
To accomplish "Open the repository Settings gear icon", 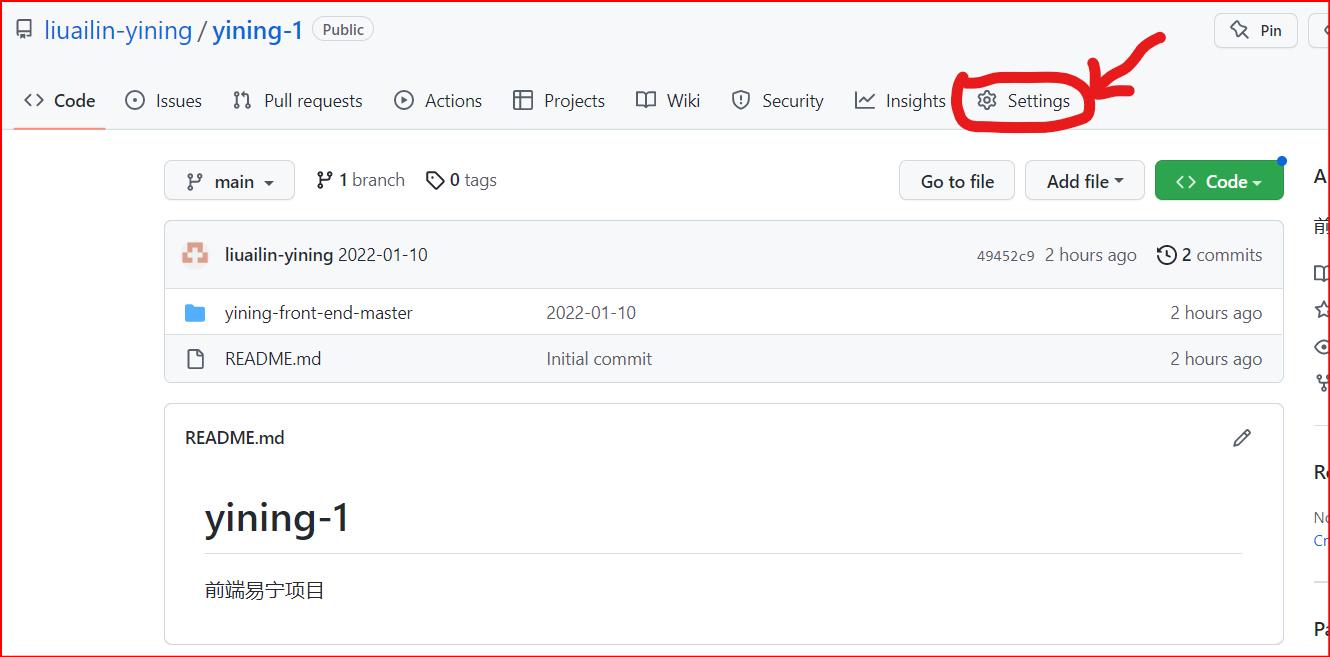I will pos(987,100).
